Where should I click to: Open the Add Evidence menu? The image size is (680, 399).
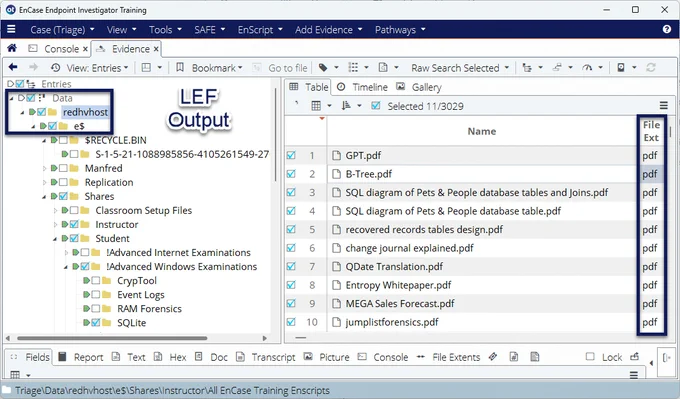[x=328, y=29]
